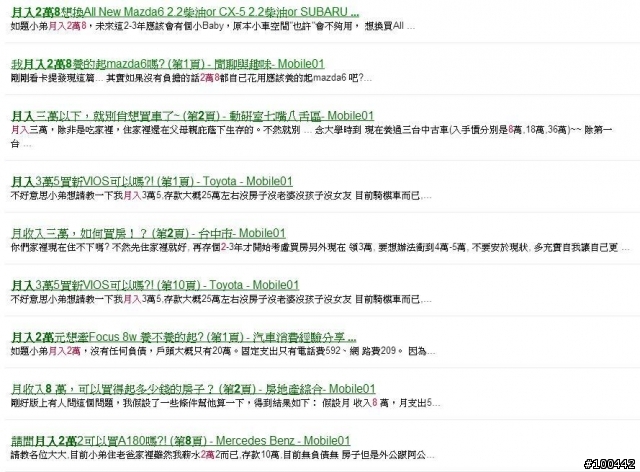Open the All New Mazda6 2.2柴油 or CX-5 result link
The height and width of the screenshot is (472, 640).
pos(185,12)
